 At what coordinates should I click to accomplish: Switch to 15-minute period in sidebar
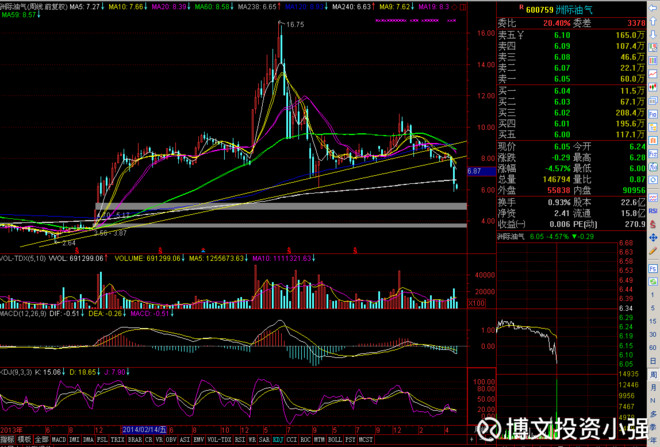pos(653,321)
